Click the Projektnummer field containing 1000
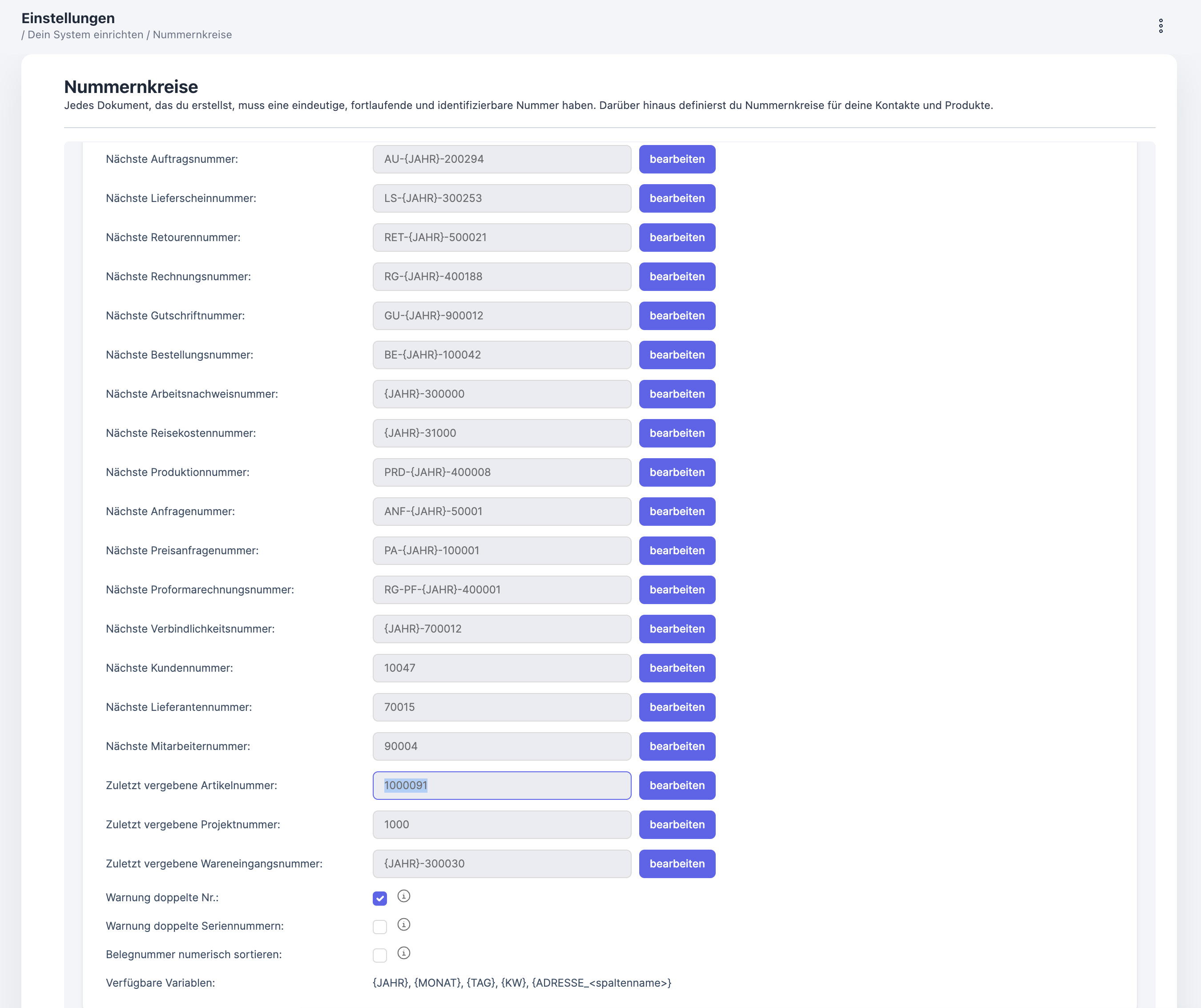This screenshot has height=1008, width=1201. (502, 824)
